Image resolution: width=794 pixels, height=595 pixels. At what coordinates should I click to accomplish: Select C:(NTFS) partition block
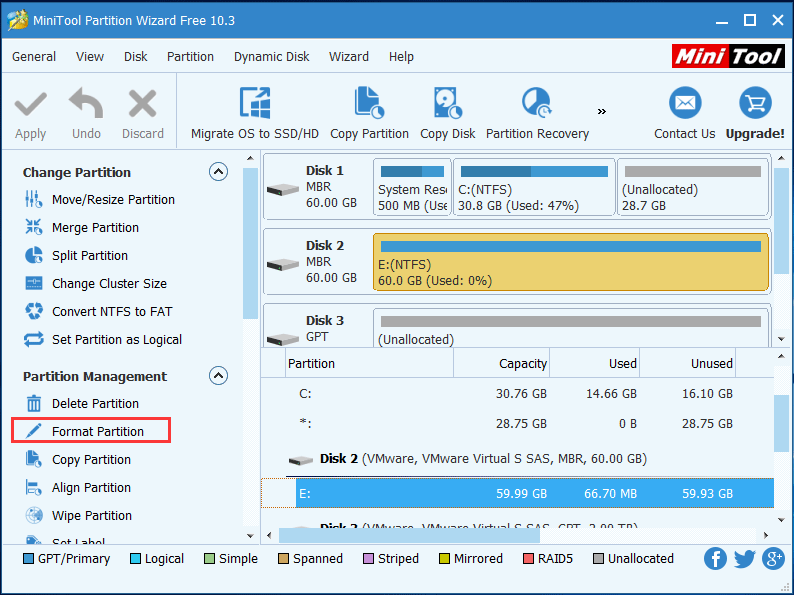coord(534,187)
